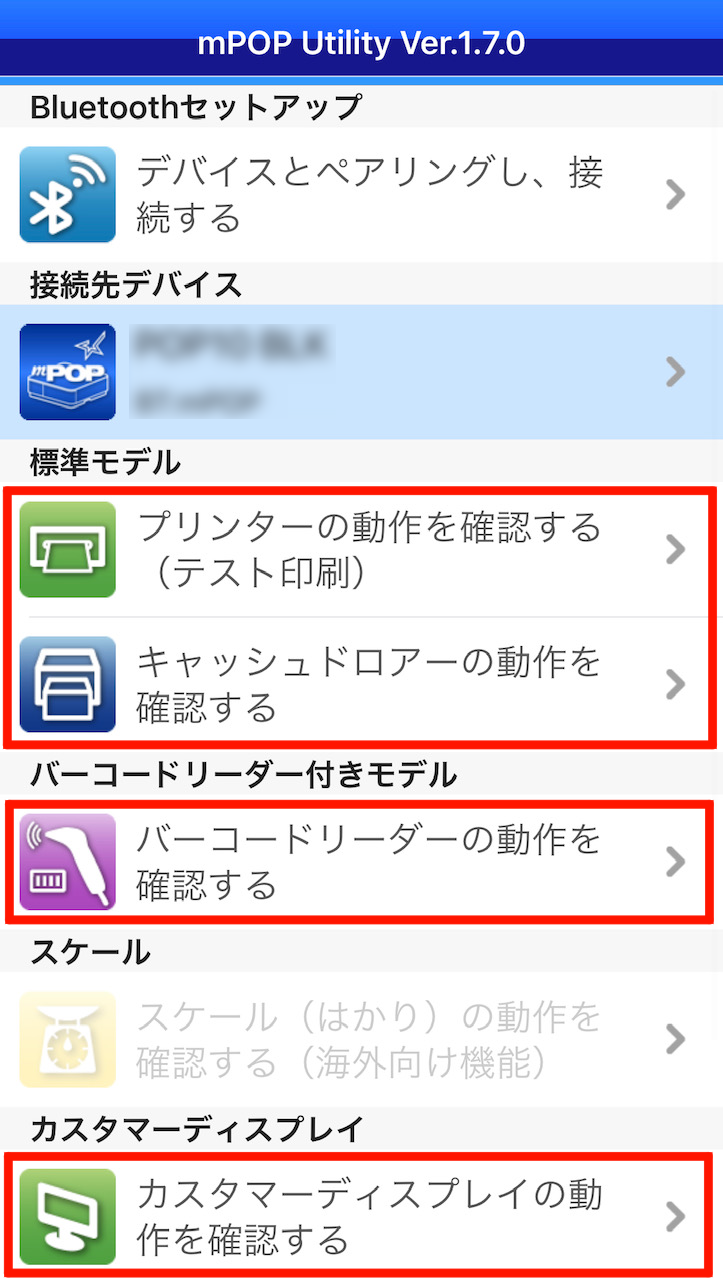
Task: Tap the green customer display icon
Action: tap(68, 1217)
